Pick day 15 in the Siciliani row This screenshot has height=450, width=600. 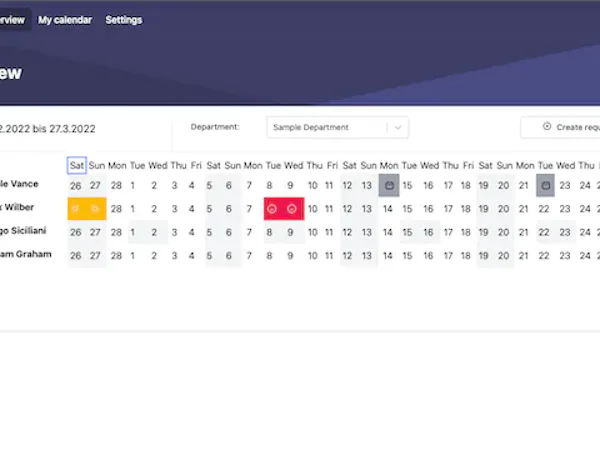[x=407, y=232]
